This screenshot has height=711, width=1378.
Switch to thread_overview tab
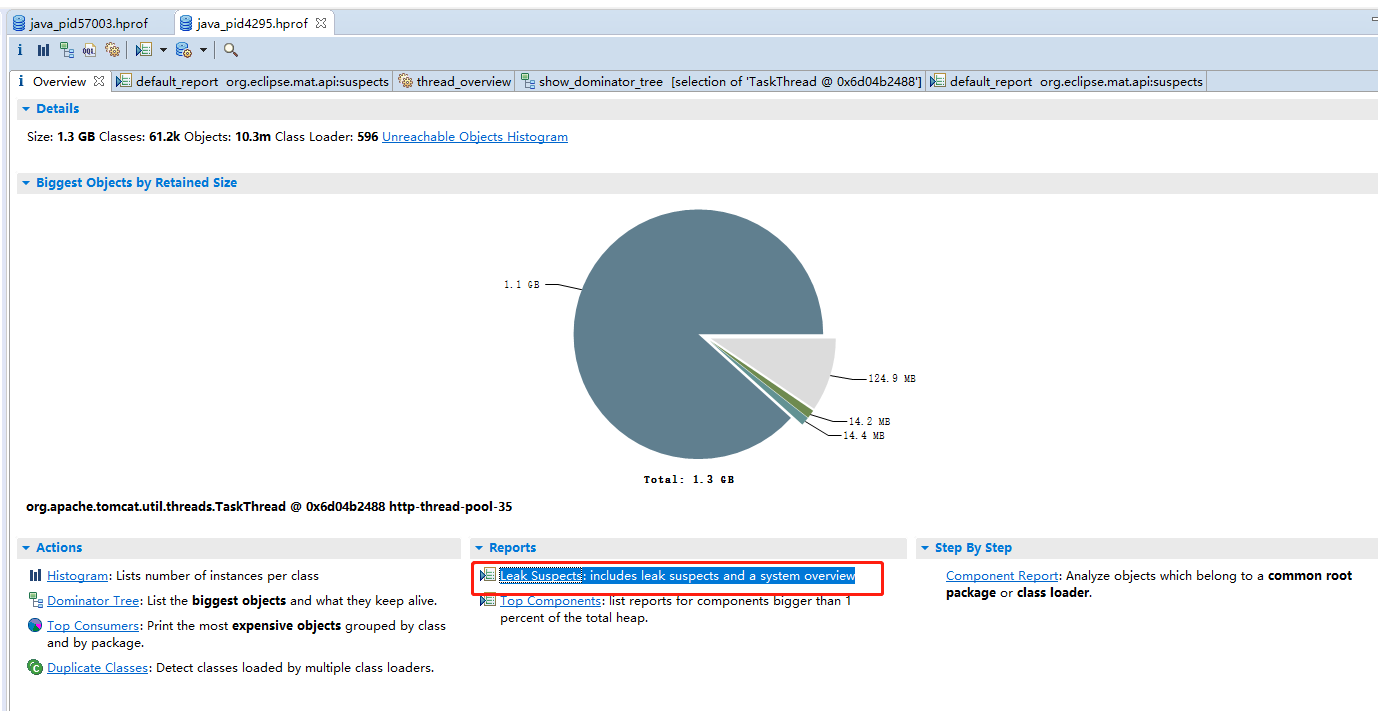pos(454,82)
